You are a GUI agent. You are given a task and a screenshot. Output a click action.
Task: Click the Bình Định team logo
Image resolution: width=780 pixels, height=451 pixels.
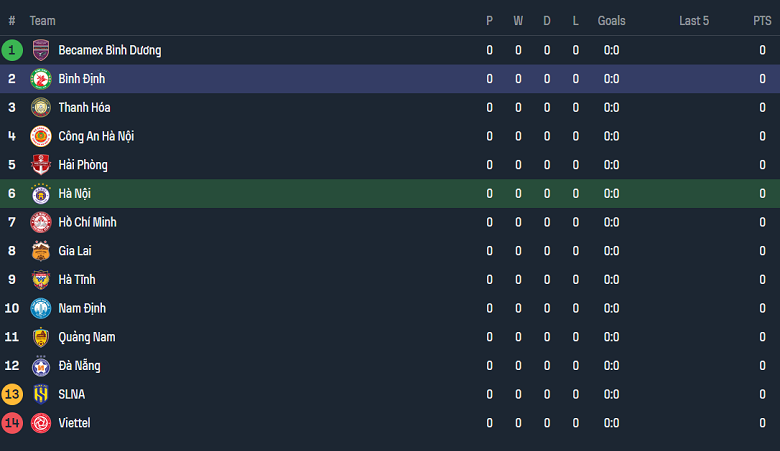point(41,79)
